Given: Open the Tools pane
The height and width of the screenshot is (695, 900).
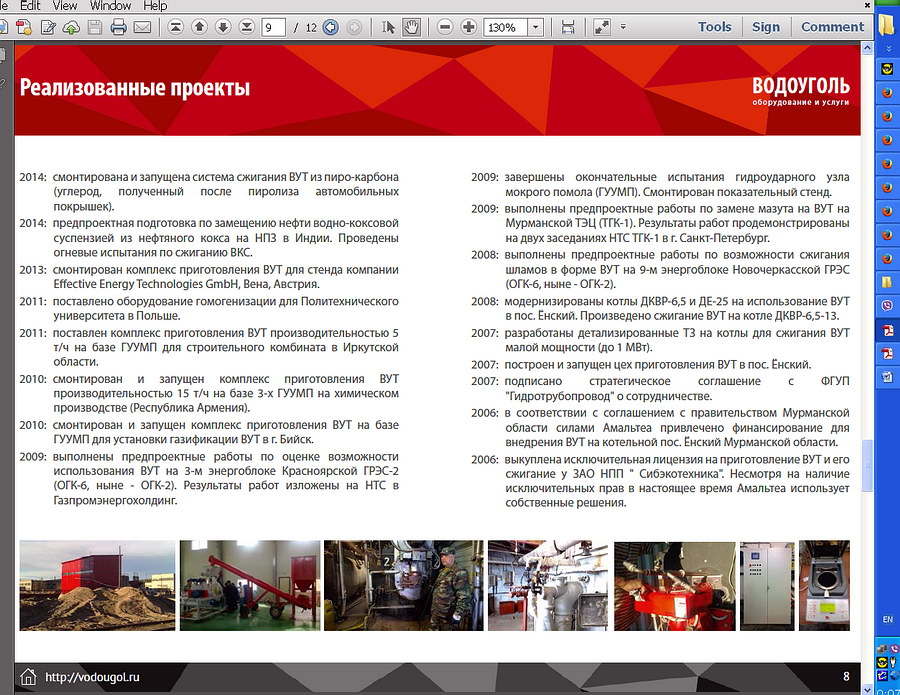Looking at the screenshot, I should click(x=715, y=27).
